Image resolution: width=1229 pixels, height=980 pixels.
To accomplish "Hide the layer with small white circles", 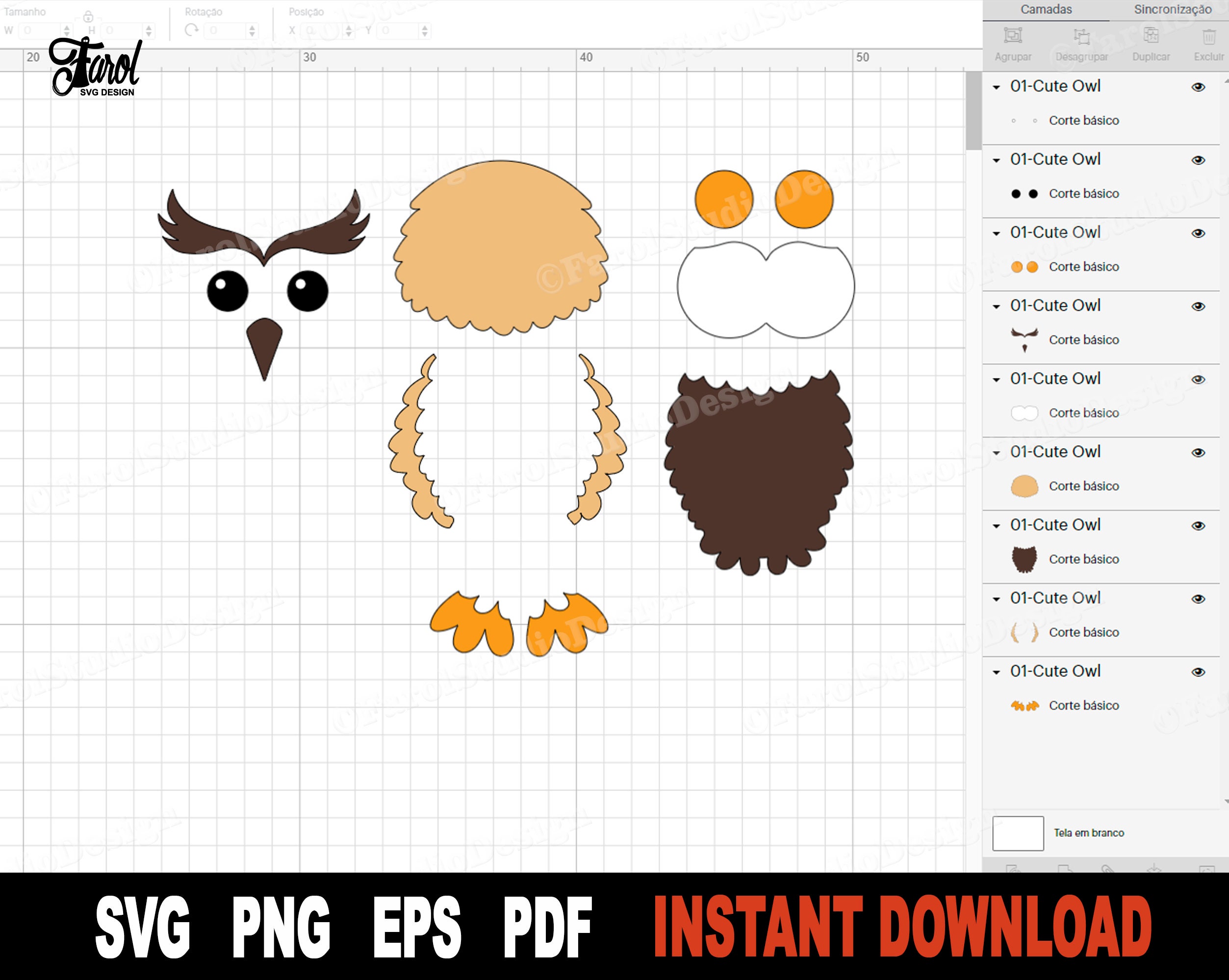I will tap(1198, 87).
